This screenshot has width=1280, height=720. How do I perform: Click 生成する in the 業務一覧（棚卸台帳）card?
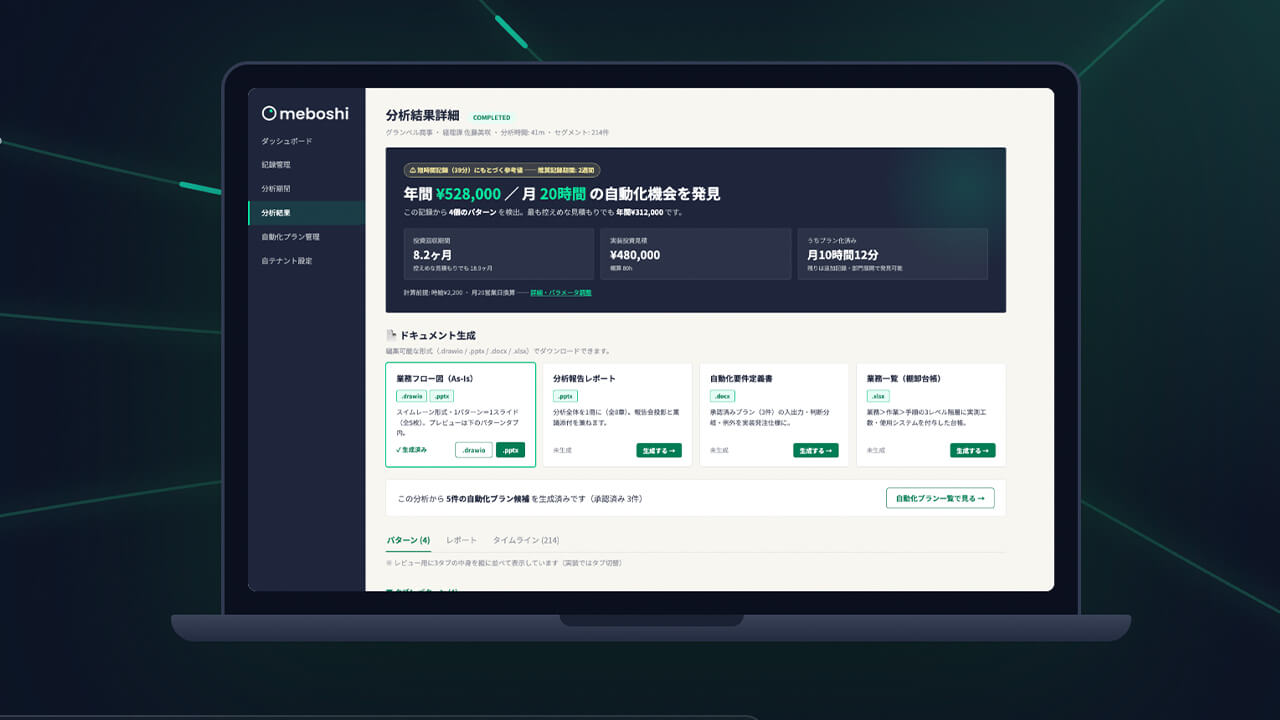pyautogui.click(x=973, y=451)
